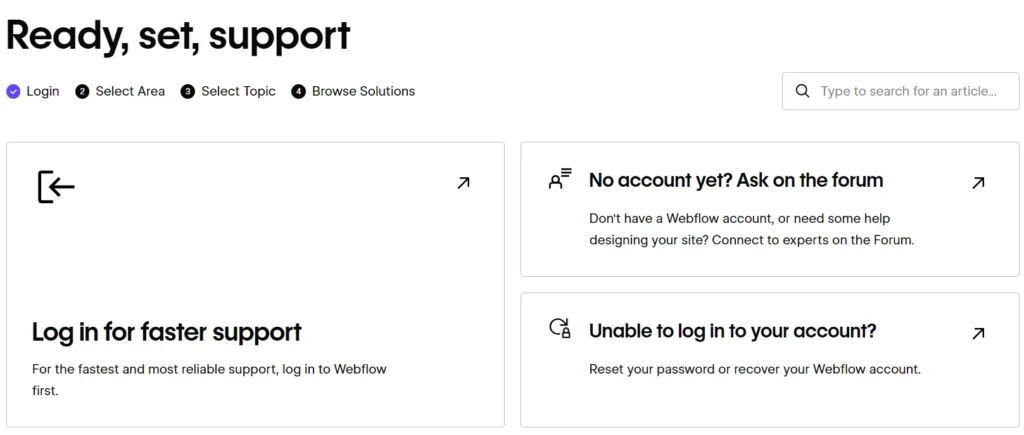Go to the Login step

(x=43, y=91)
